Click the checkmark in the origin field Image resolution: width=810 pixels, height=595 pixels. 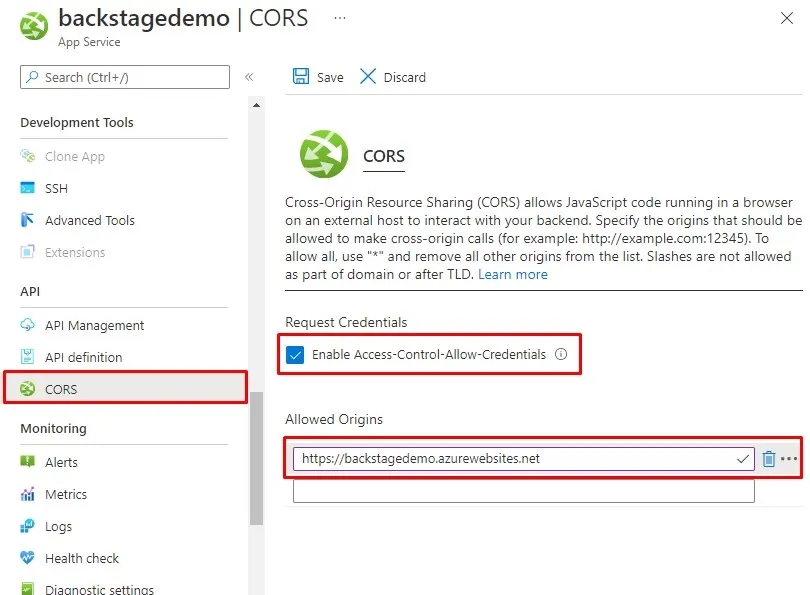pos(743,459)
